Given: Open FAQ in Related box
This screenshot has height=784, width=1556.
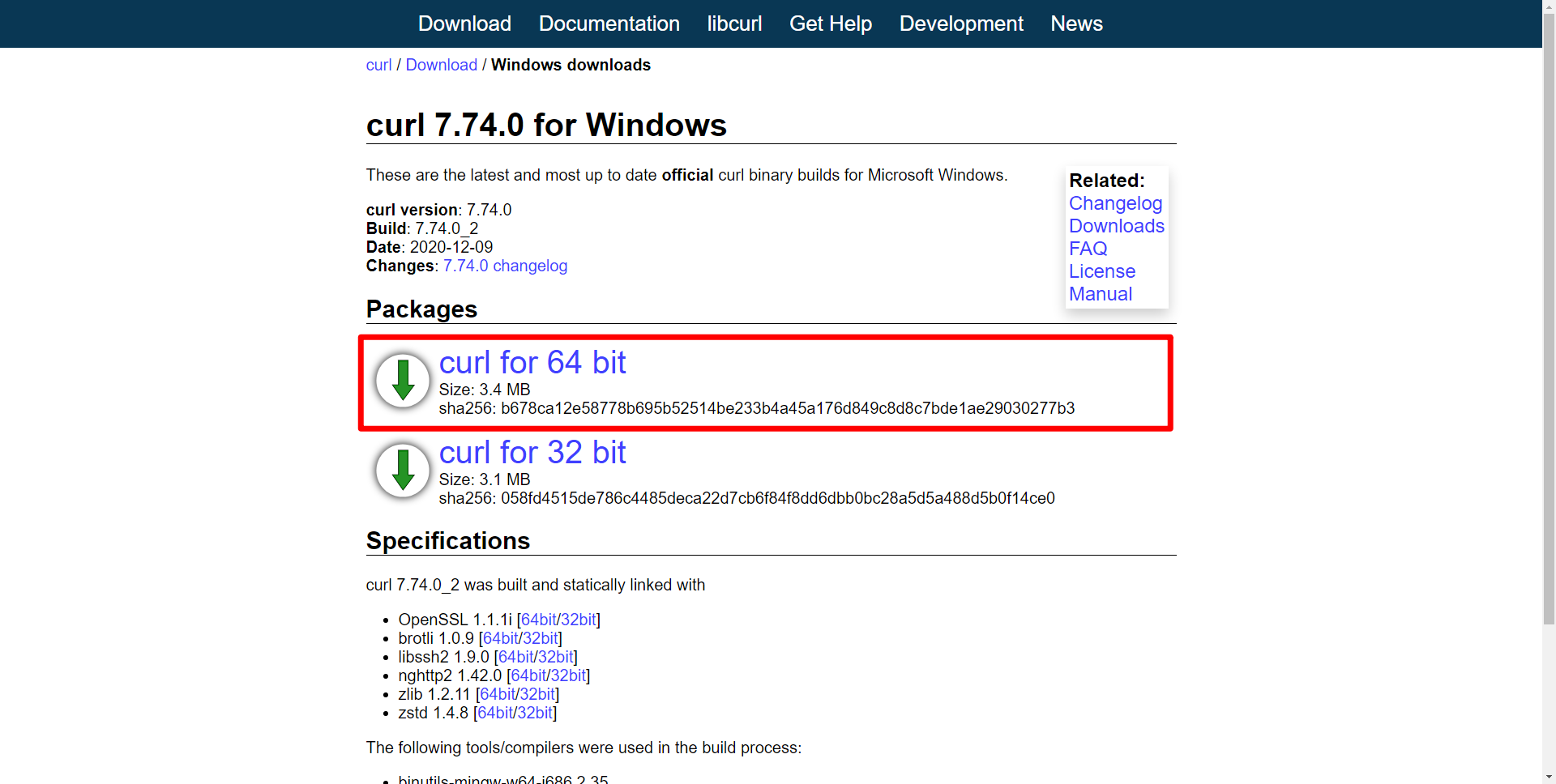Looking at the screenshot, I should coord(1088,249).
